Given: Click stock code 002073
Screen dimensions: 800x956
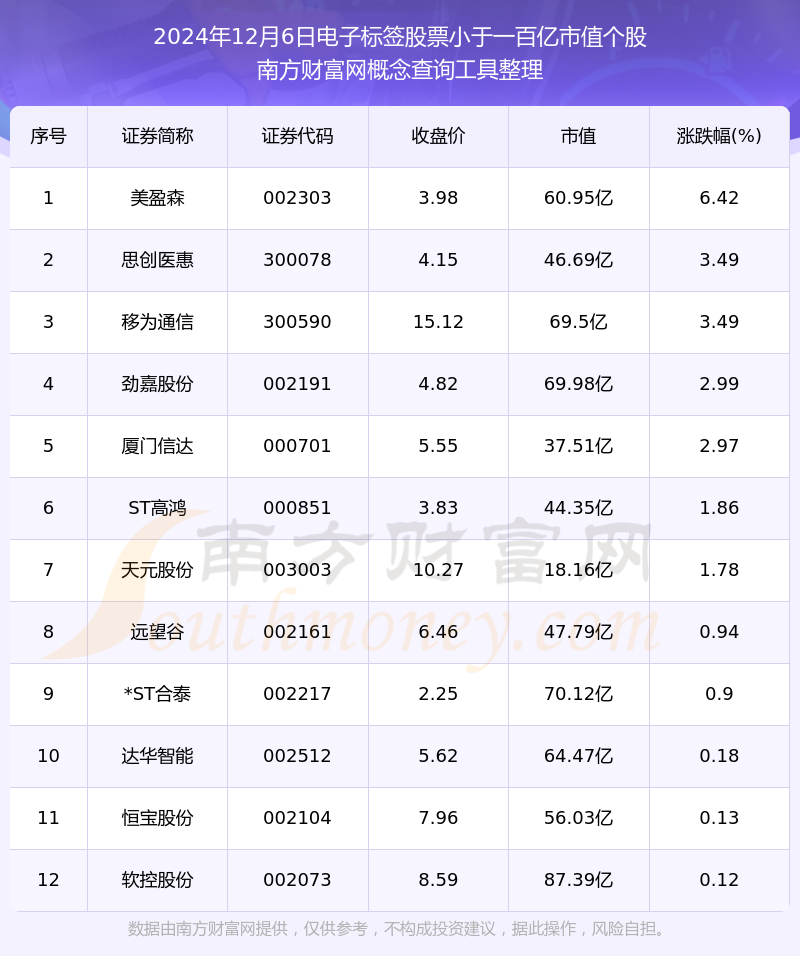Looking at the screenshot, I should tap(298, 880).
